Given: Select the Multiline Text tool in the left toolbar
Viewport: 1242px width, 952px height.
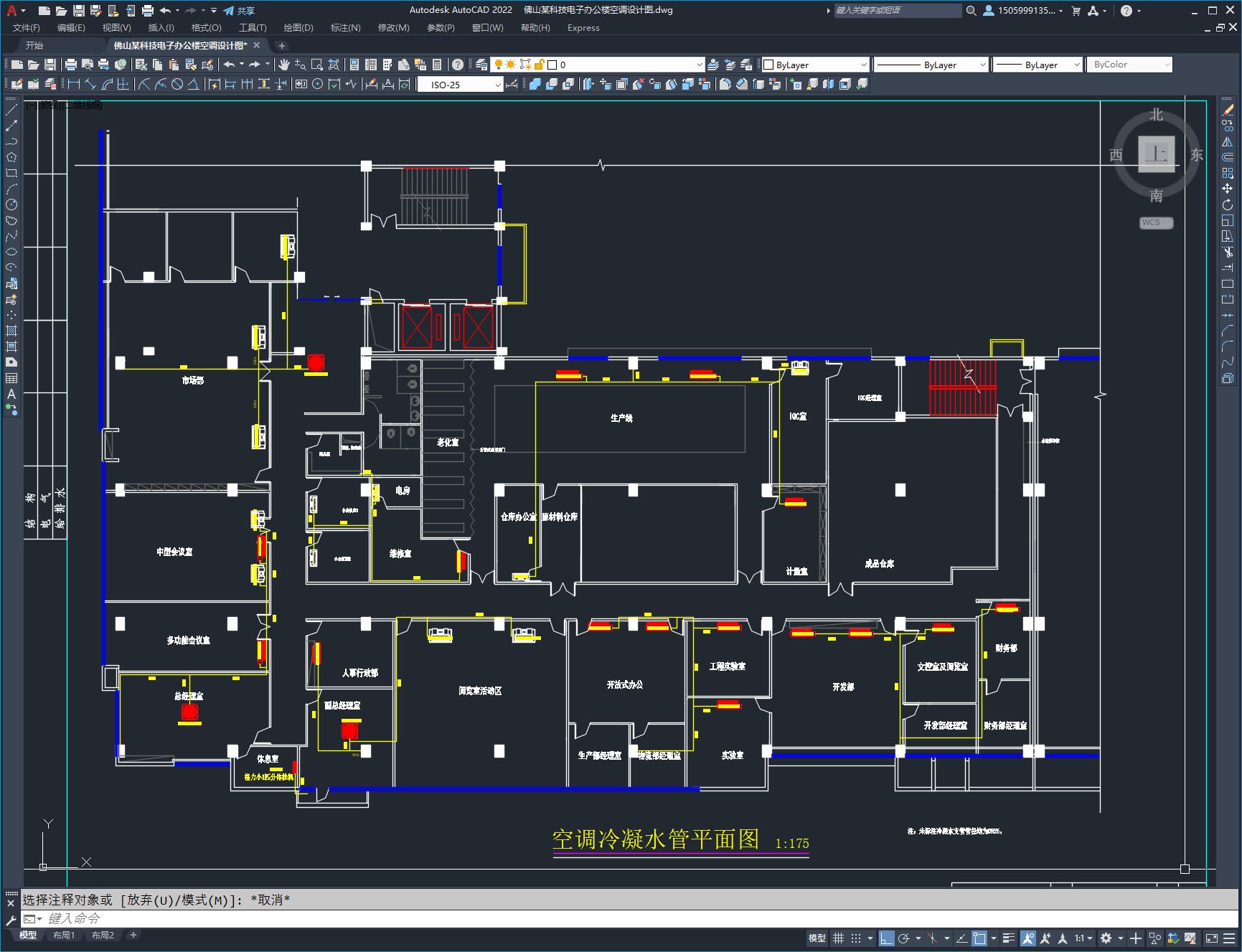Looking at the screenshot, I should click(11, 394).
